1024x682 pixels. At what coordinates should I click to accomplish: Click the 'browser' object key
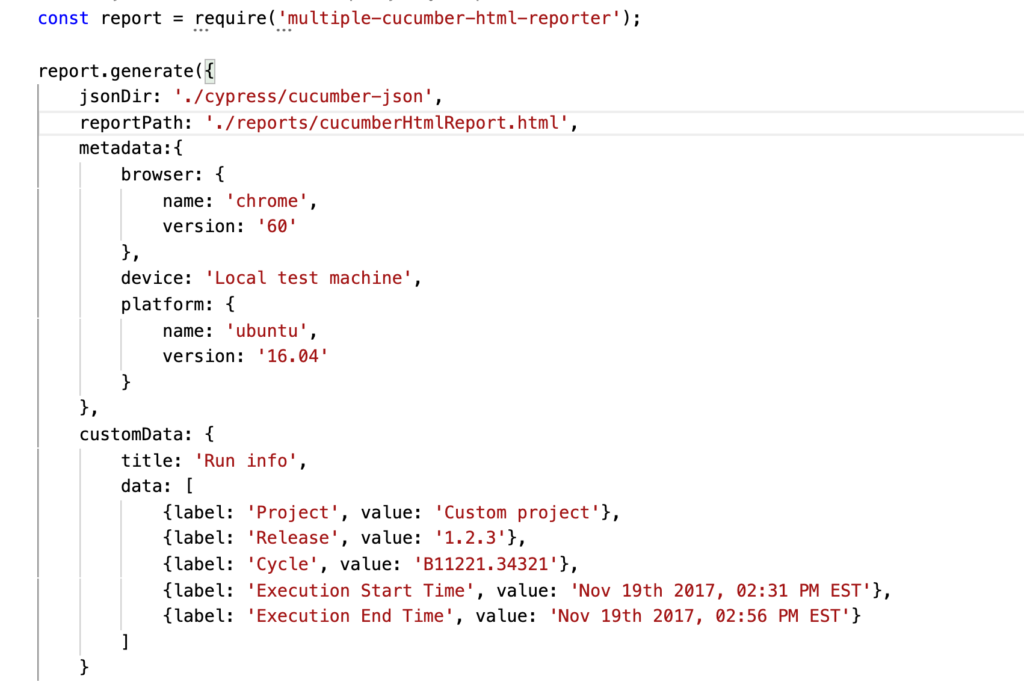pos(157,174)
